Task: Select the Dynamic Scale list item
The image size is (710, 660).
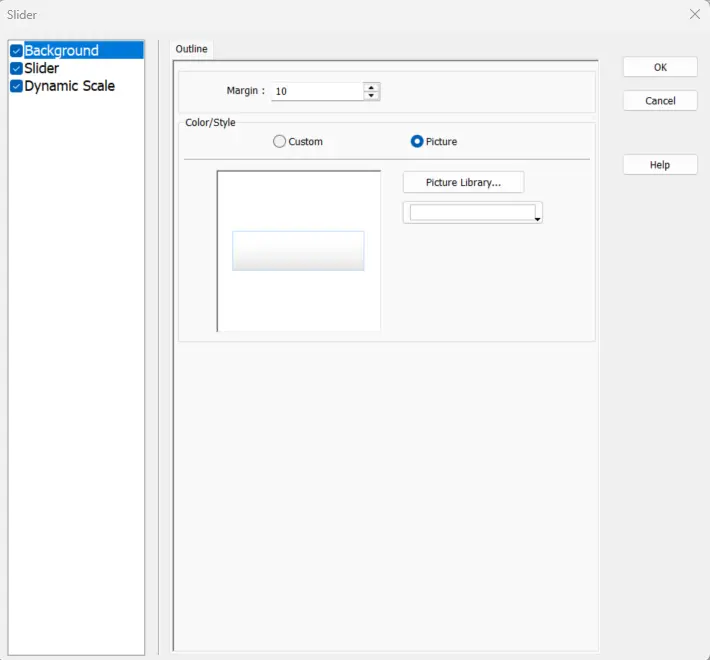Action: tap(70, 86)
